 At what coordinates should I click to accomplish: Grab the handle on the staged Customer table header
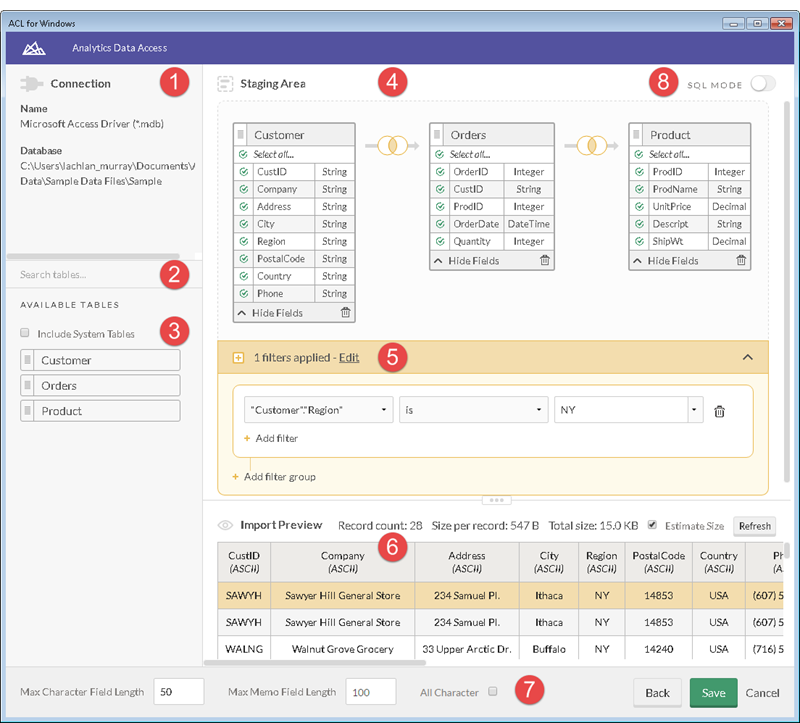(241, 135)
